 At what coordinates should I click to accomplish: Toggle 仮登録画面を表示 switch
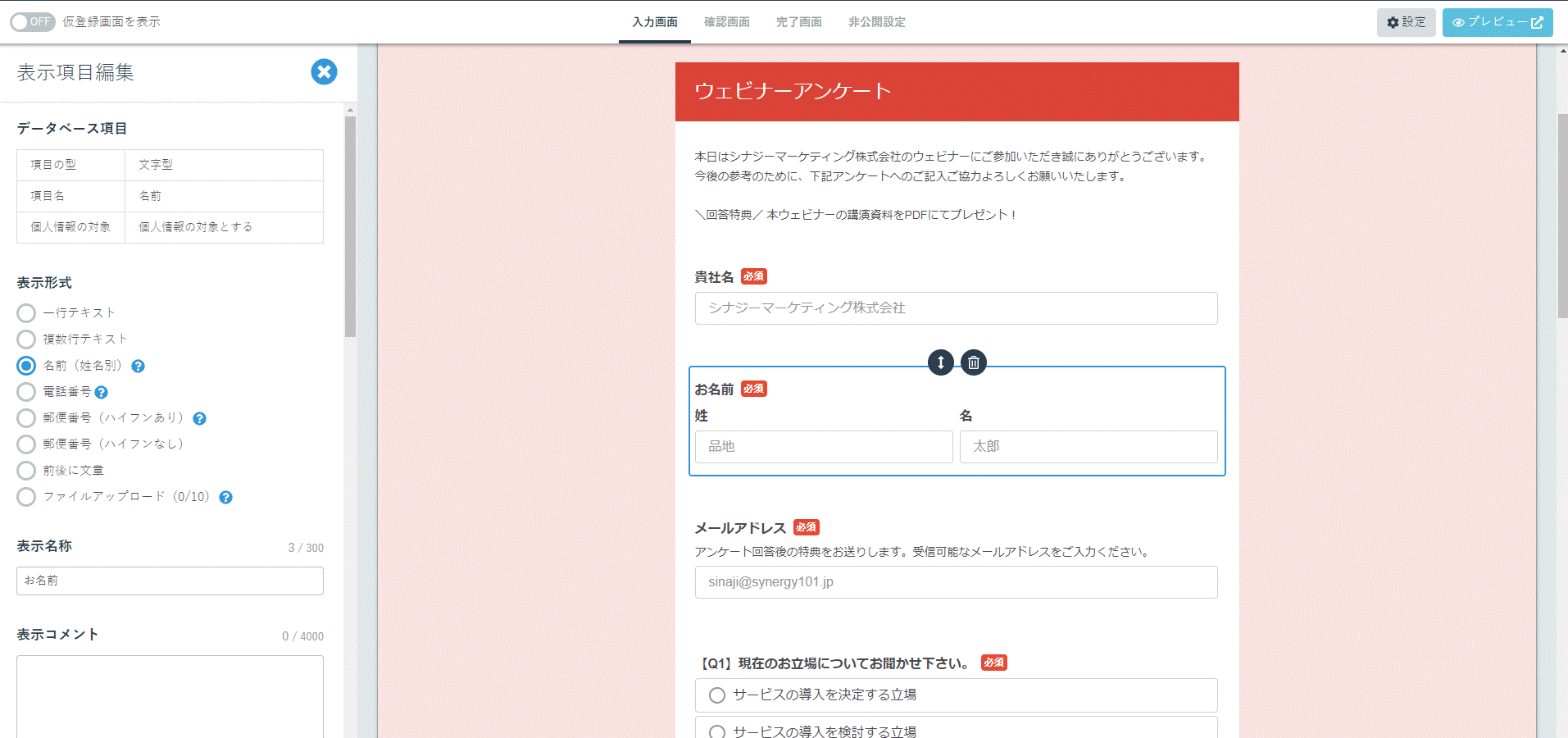[x=33, y=22]
